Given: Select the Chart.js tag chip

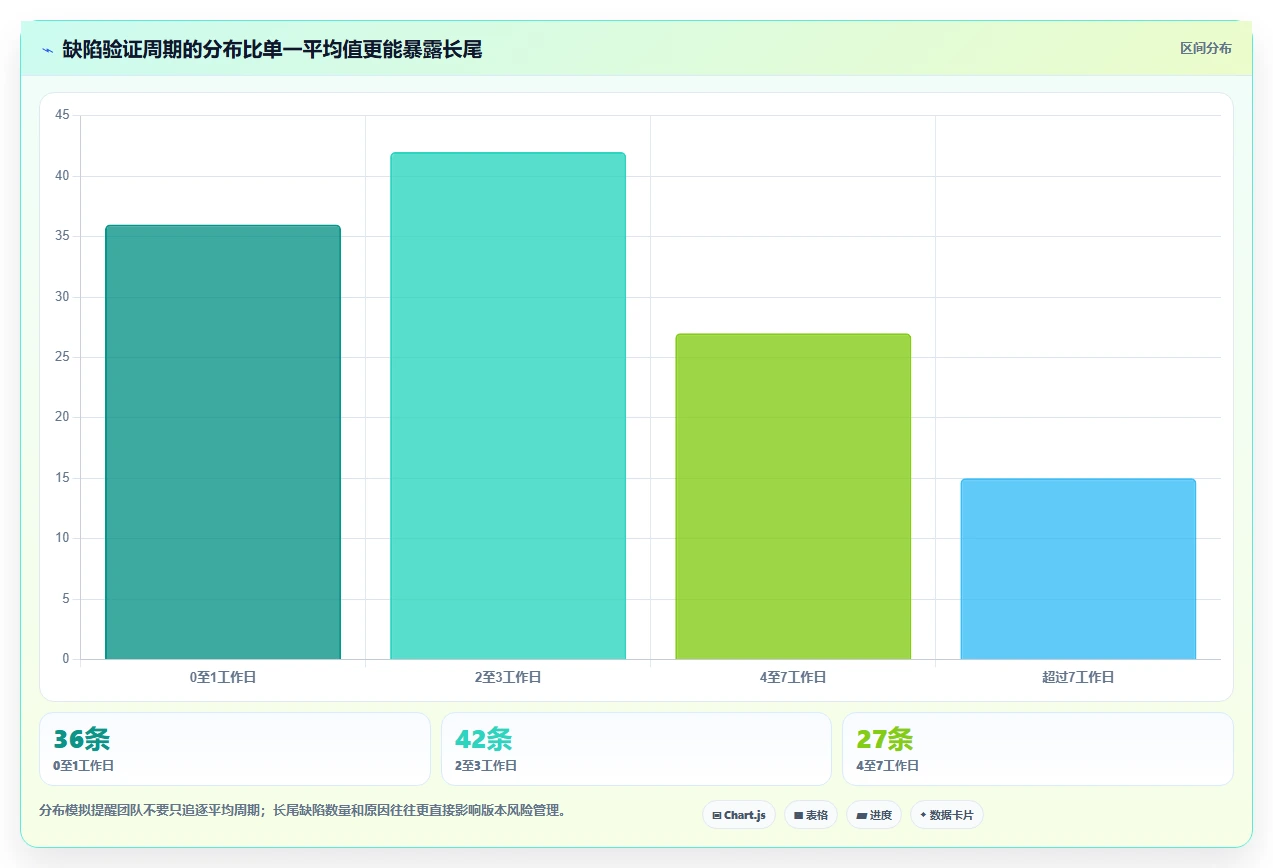Looking at the screenshot, I should point(739,815).
